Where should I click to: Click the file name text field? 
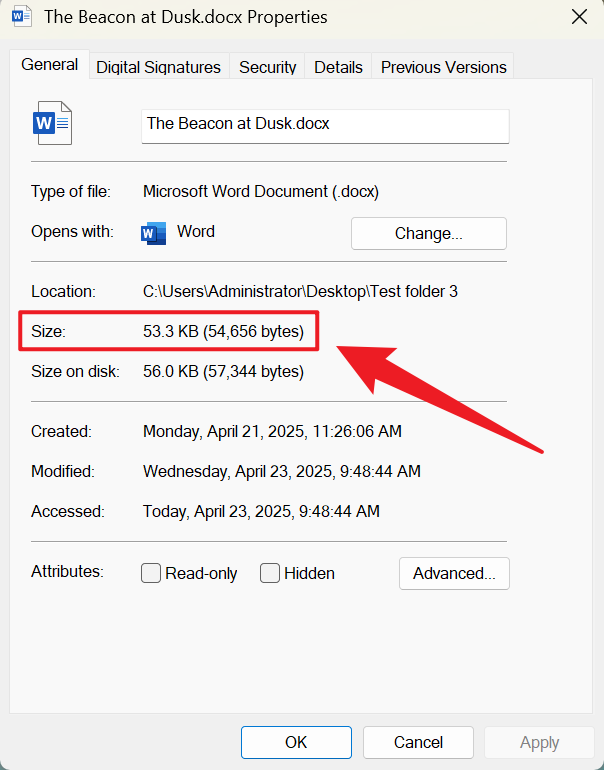tap(325, 125)
